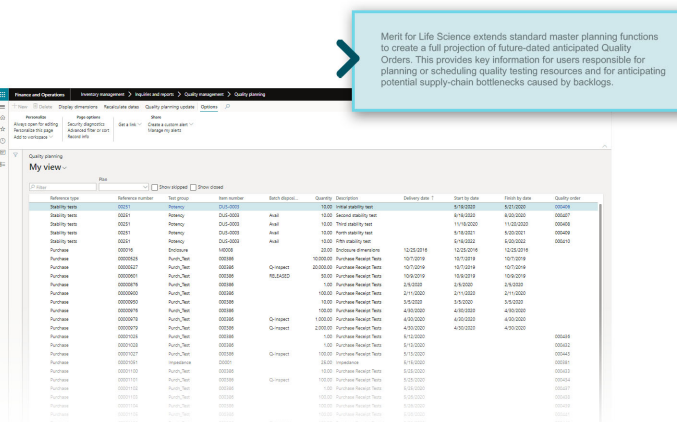The height and width of the screenshot is (422, 677).
Task: Open Recent clock icon in sidebar
Action: pos(3,141)
